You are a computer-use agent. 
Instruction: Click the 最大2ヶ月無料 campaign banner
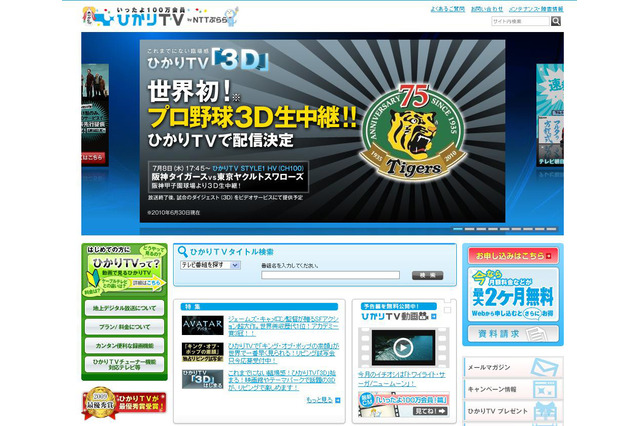(513, 295)
